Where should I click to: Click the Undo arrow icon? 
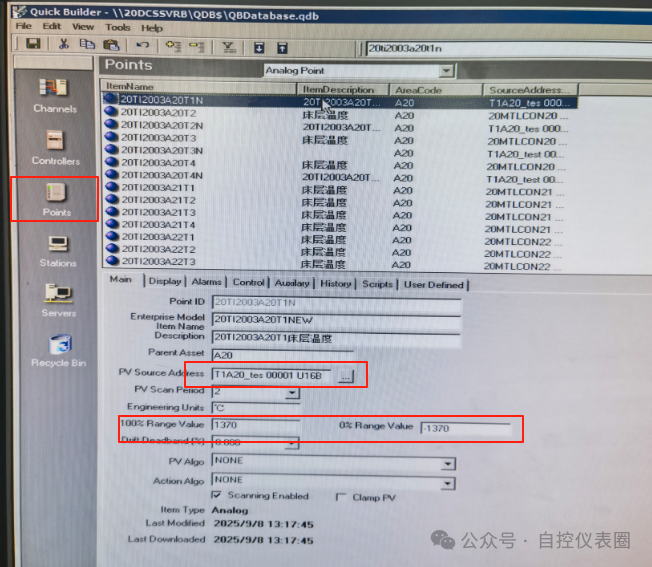pyautogui.click(x=143, y=44)
